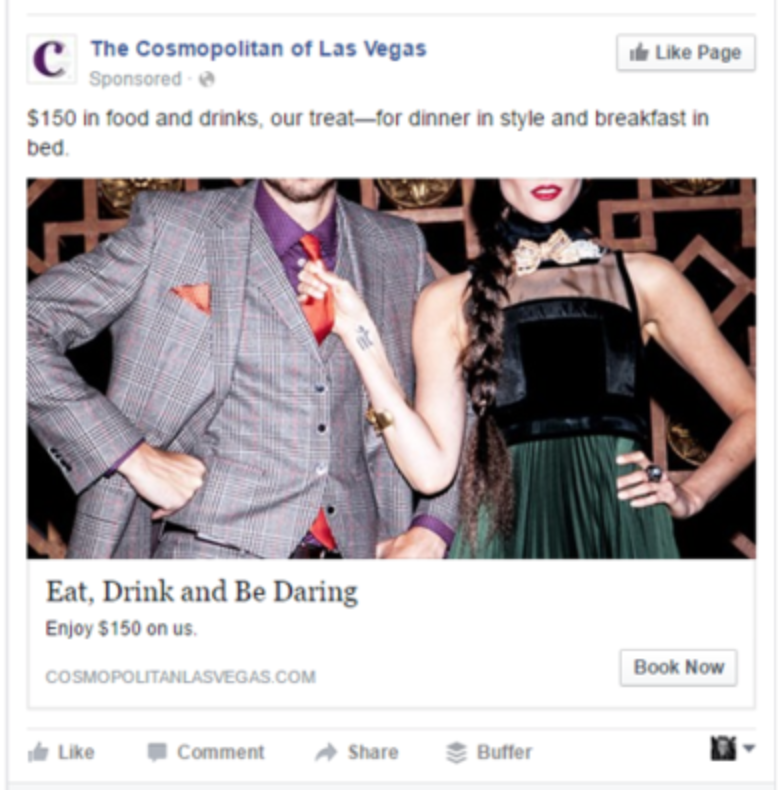
Task: Click the Like Page button
Action: pos(685,52)
